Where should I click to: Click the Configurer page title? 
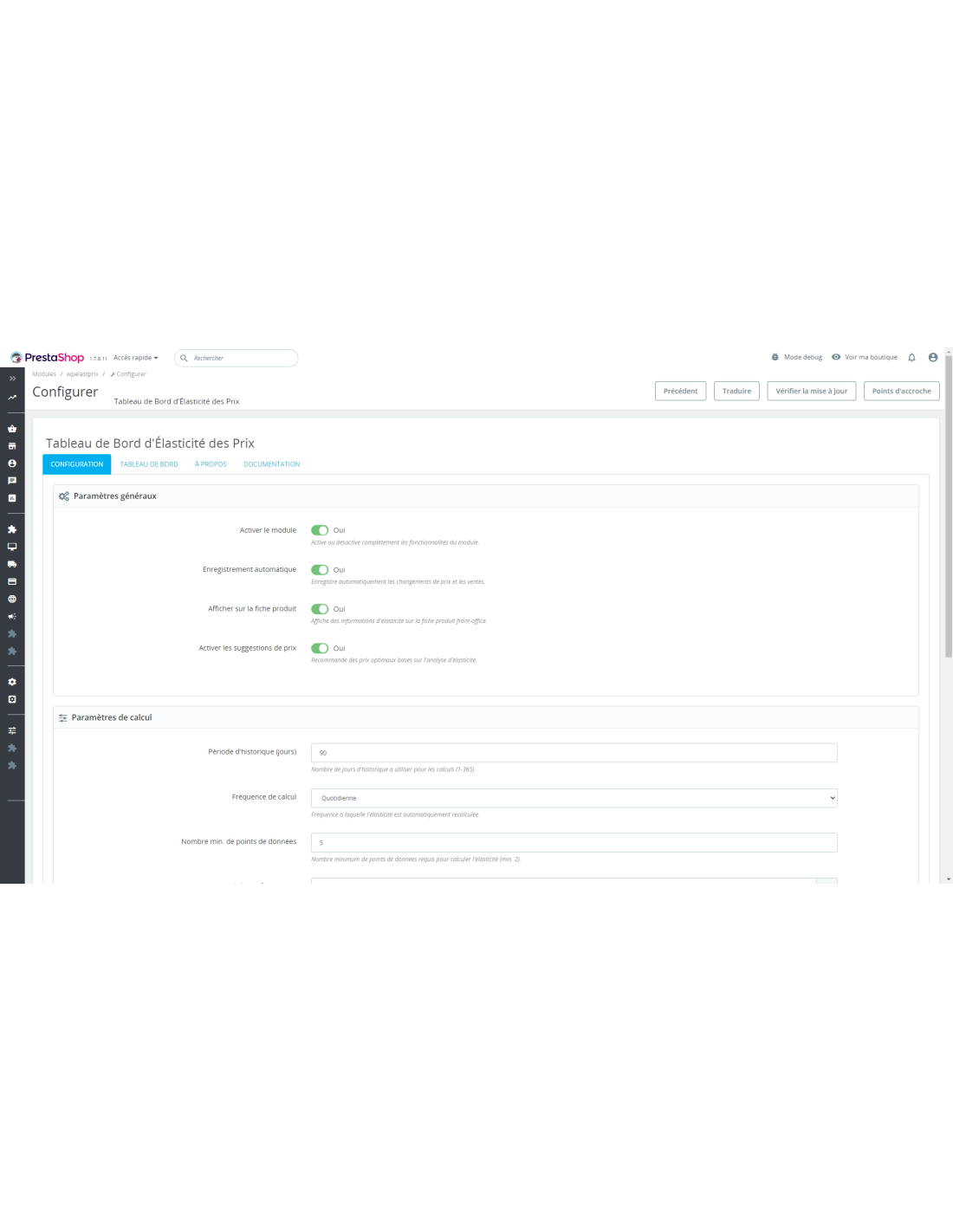(x=65, y=392)
